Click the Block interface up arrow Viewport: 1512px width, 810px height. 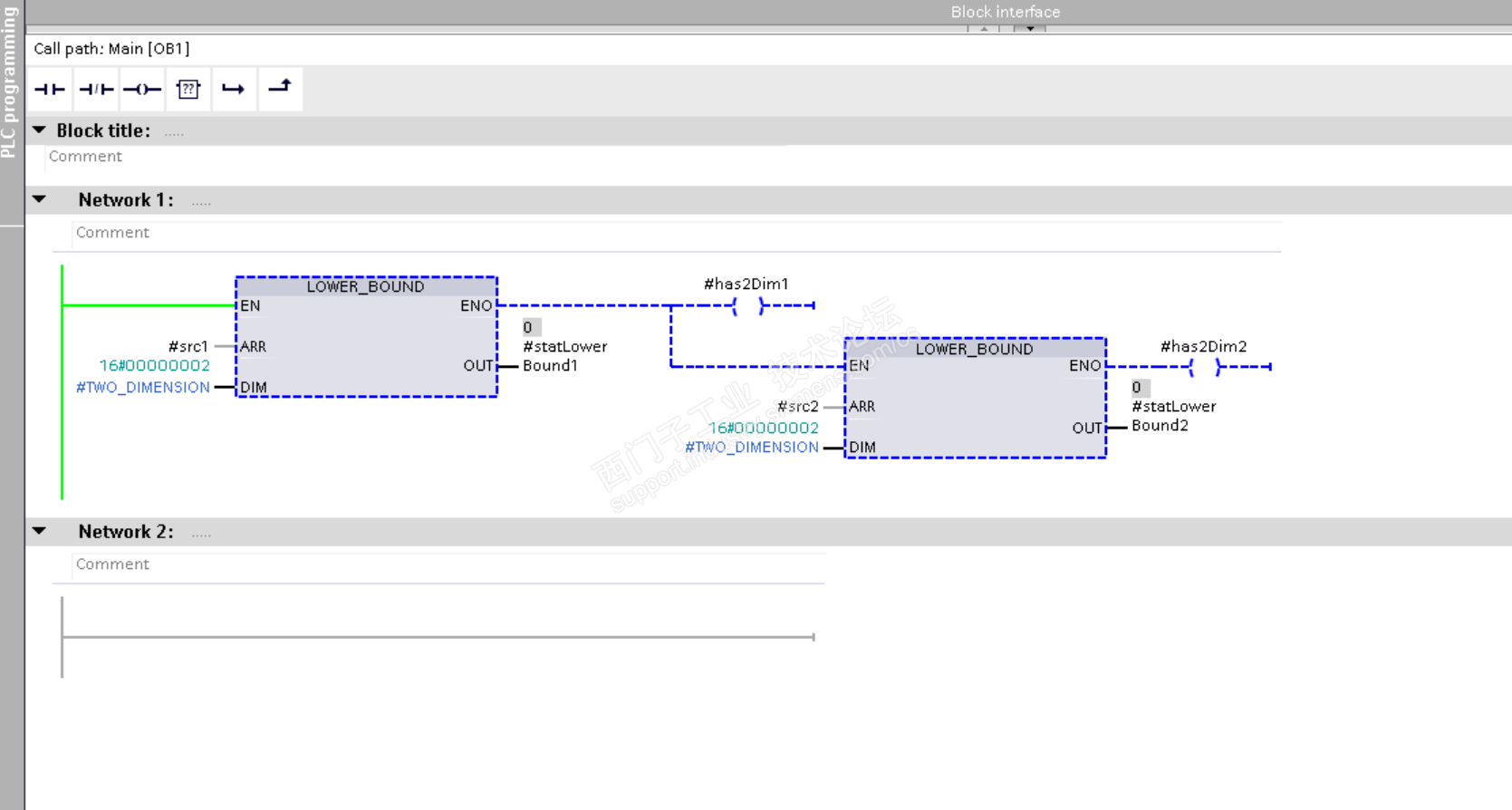984,28
